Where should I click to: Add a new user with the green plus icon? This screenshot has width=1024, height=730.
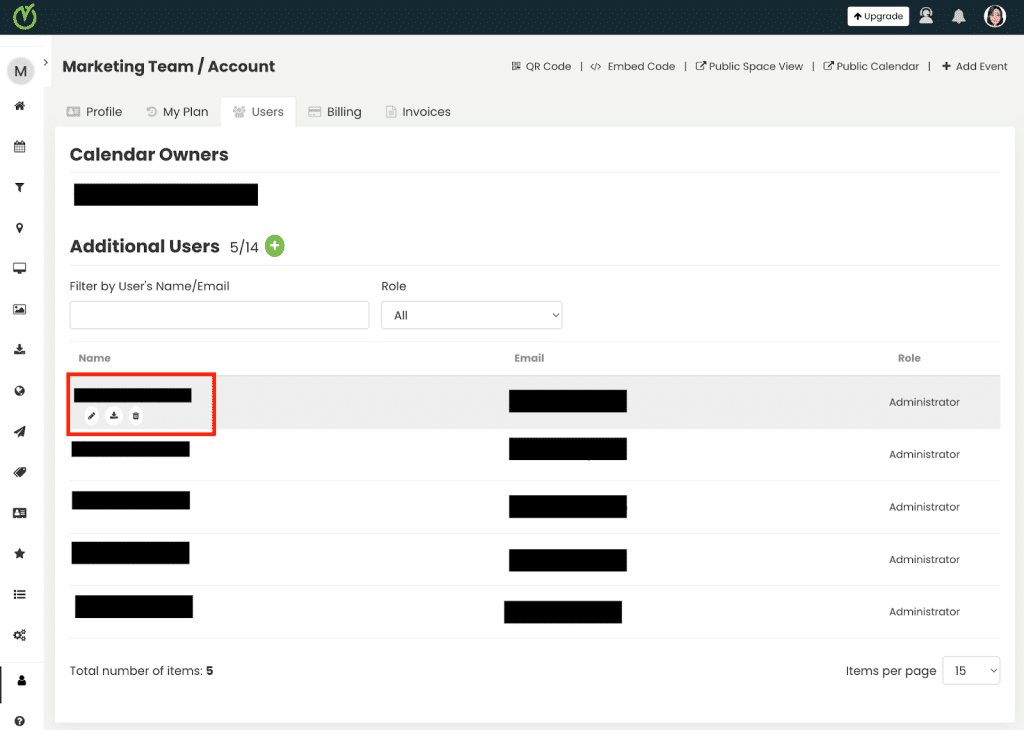[x=274, y=245]
